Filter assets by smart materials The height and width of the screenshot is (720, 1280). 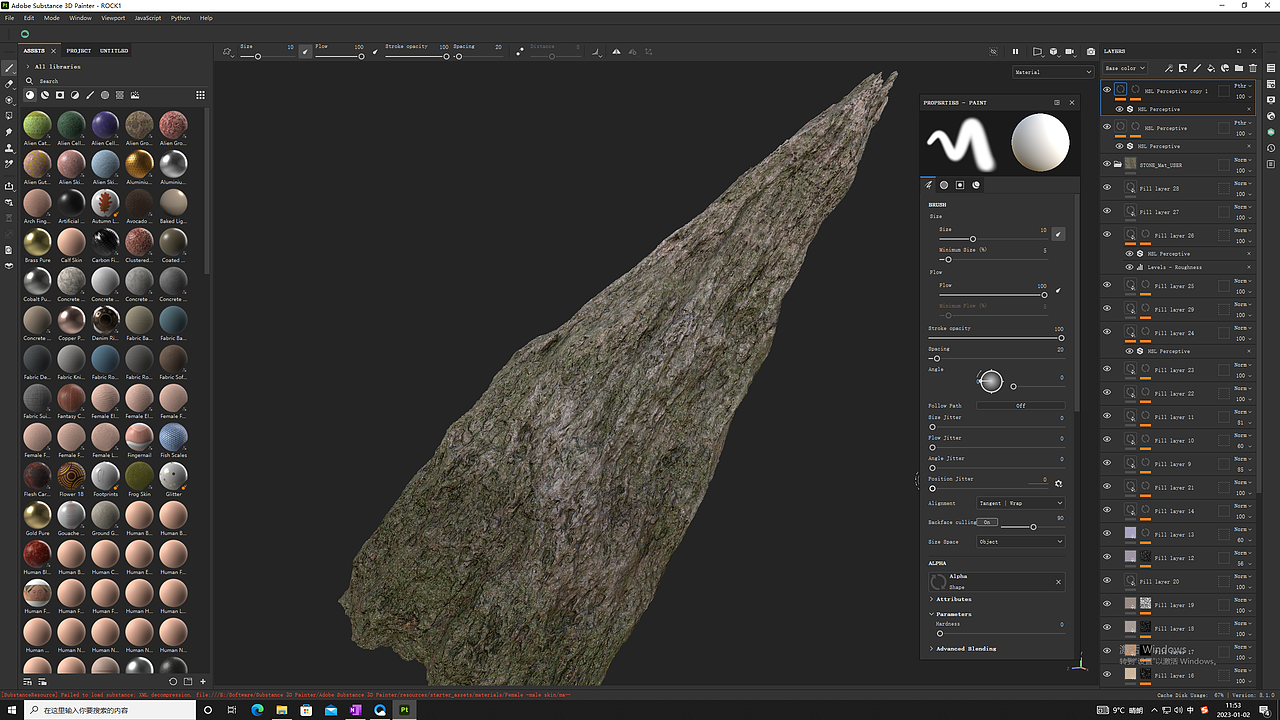[x=45, y=95]
